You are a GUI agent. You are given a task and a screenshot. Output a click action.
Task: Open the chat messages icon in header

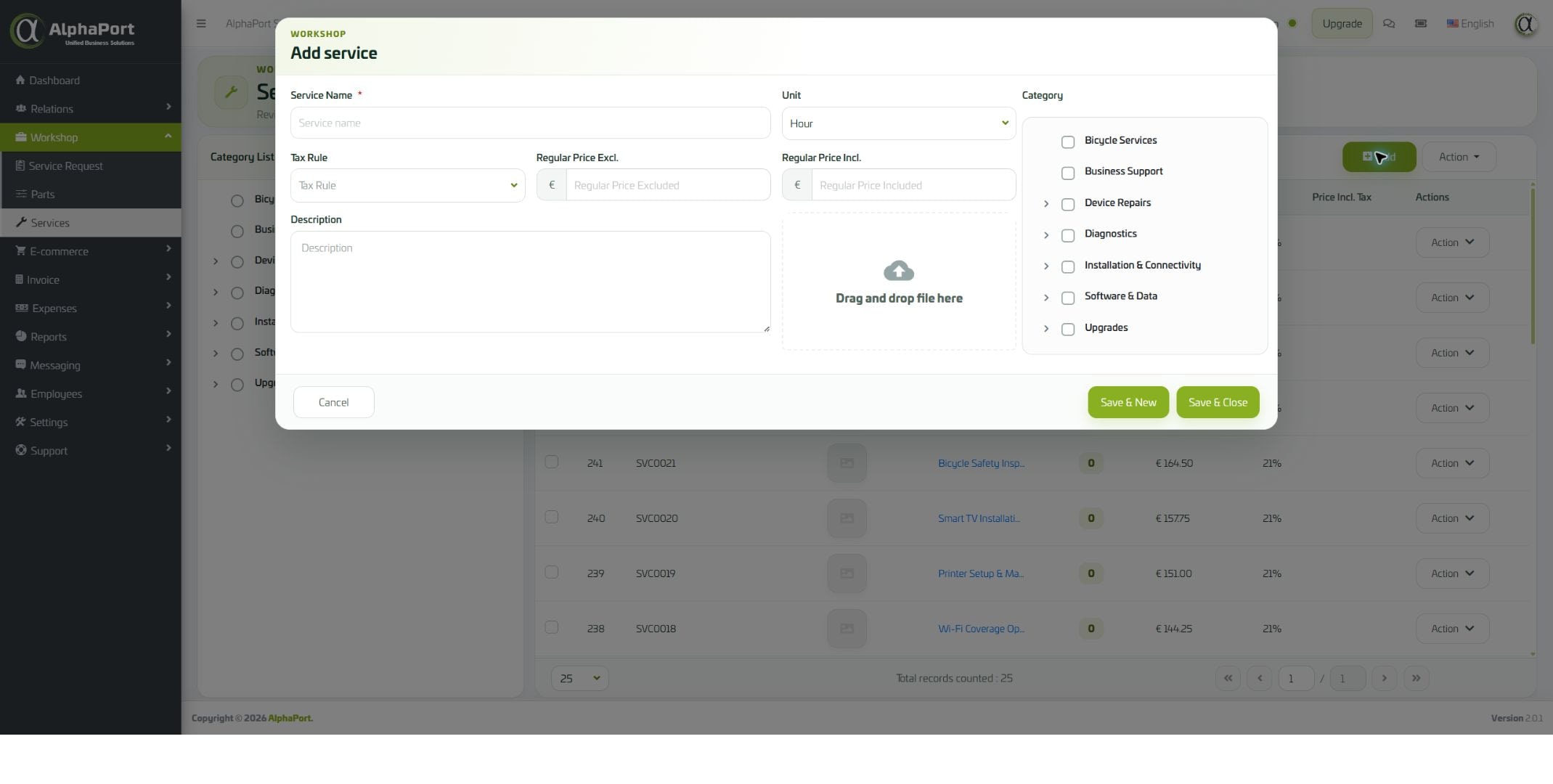tap(1389, 23)
